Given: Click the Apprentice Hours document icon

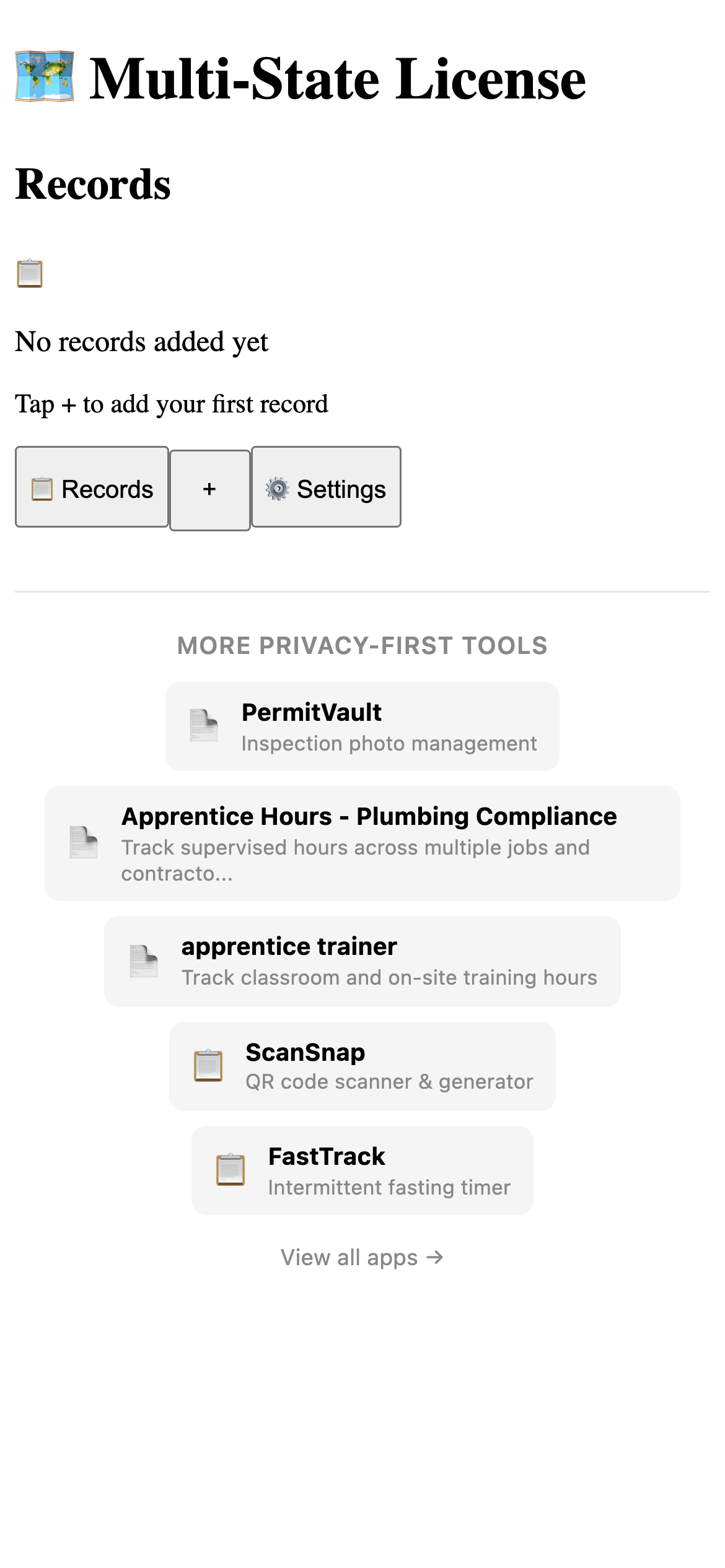Looking at the screenshot, I should [85, 844].
